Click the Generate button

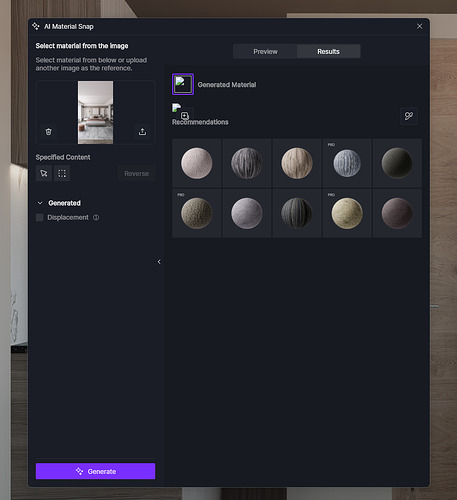coord(95,471)
